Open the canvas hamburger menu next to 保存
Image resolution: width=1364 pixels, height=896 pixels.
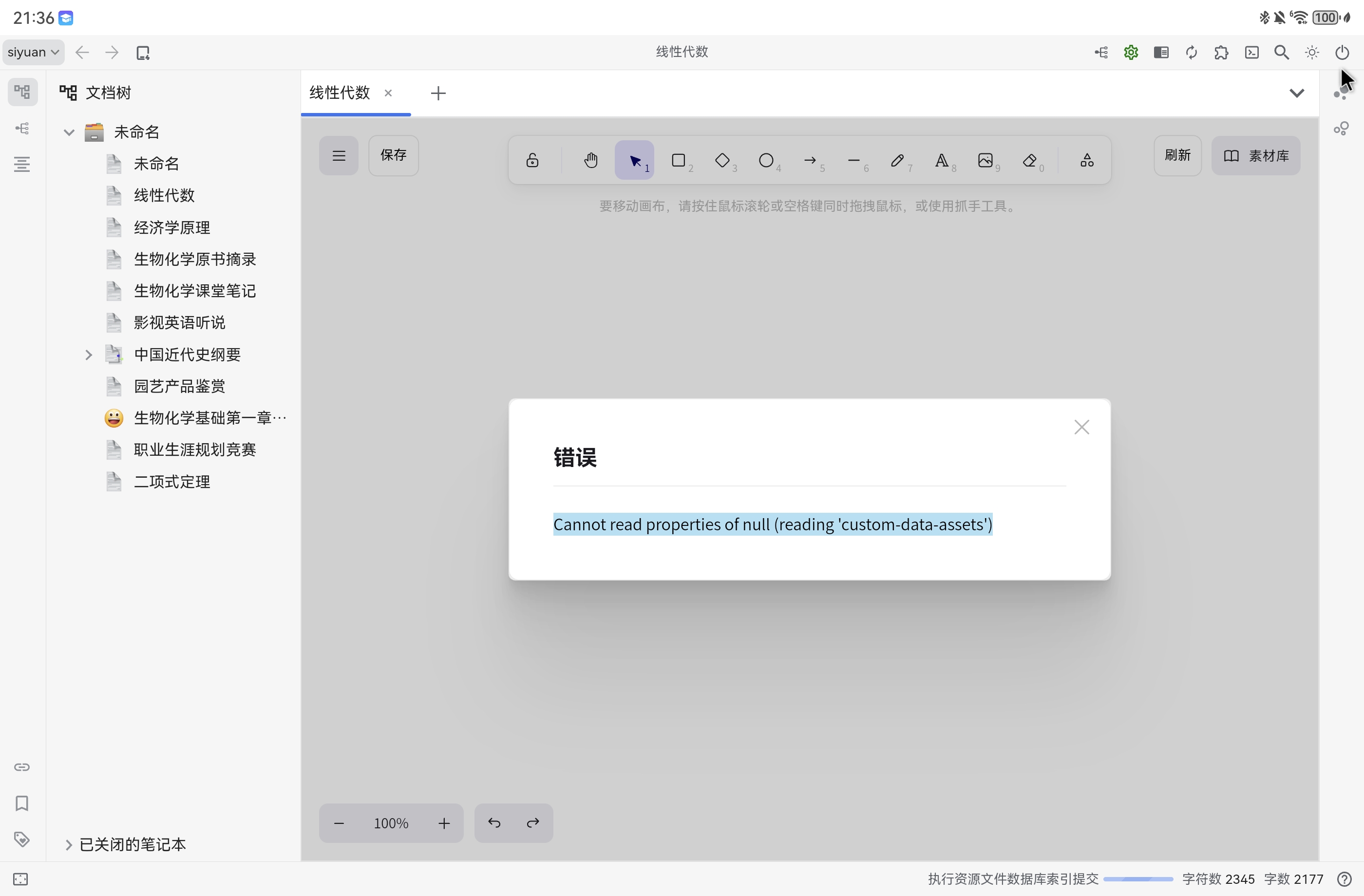(x=338, y=155)
